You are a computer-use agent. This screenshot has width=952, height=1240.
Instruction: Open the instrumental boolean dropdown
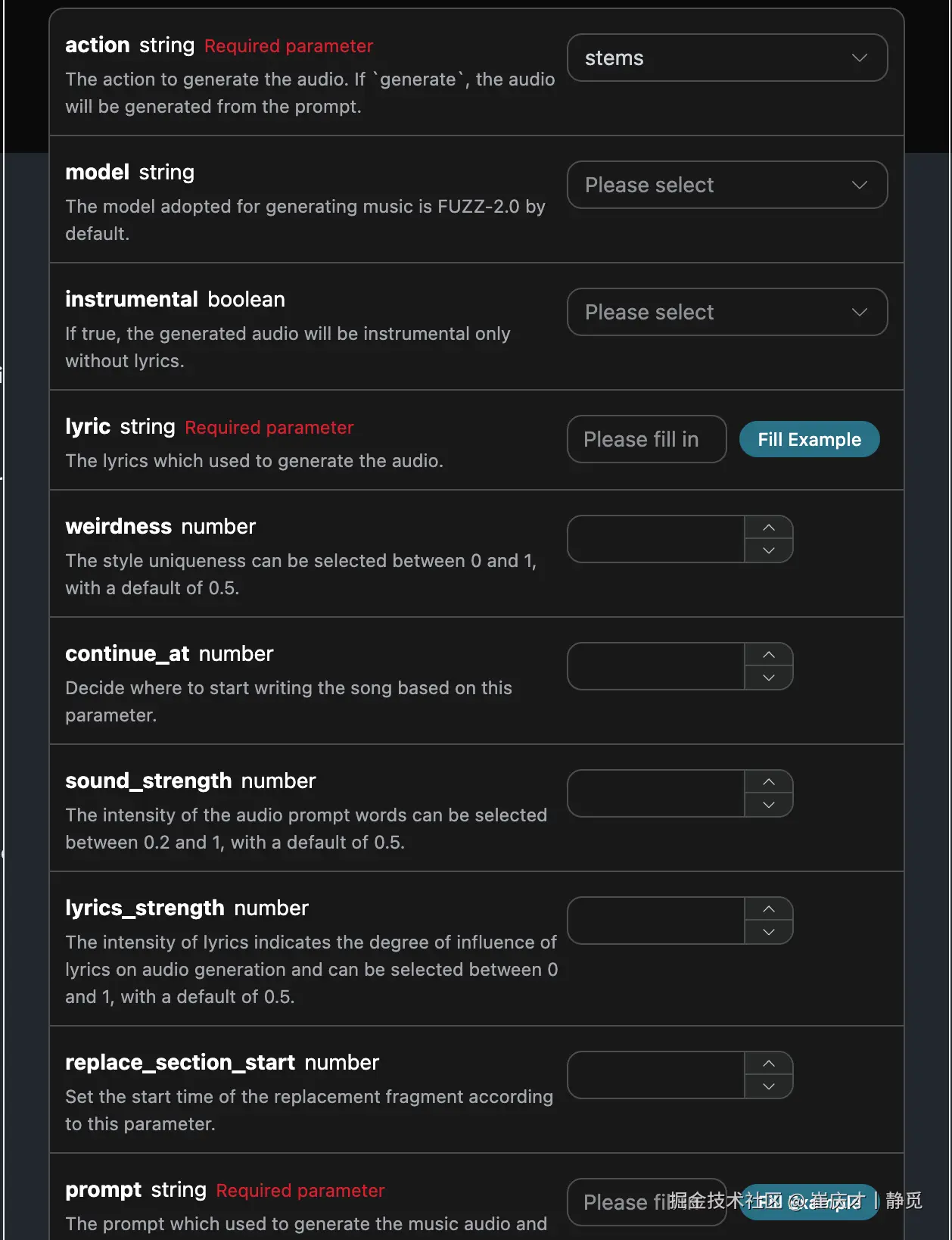pos(726,312)
